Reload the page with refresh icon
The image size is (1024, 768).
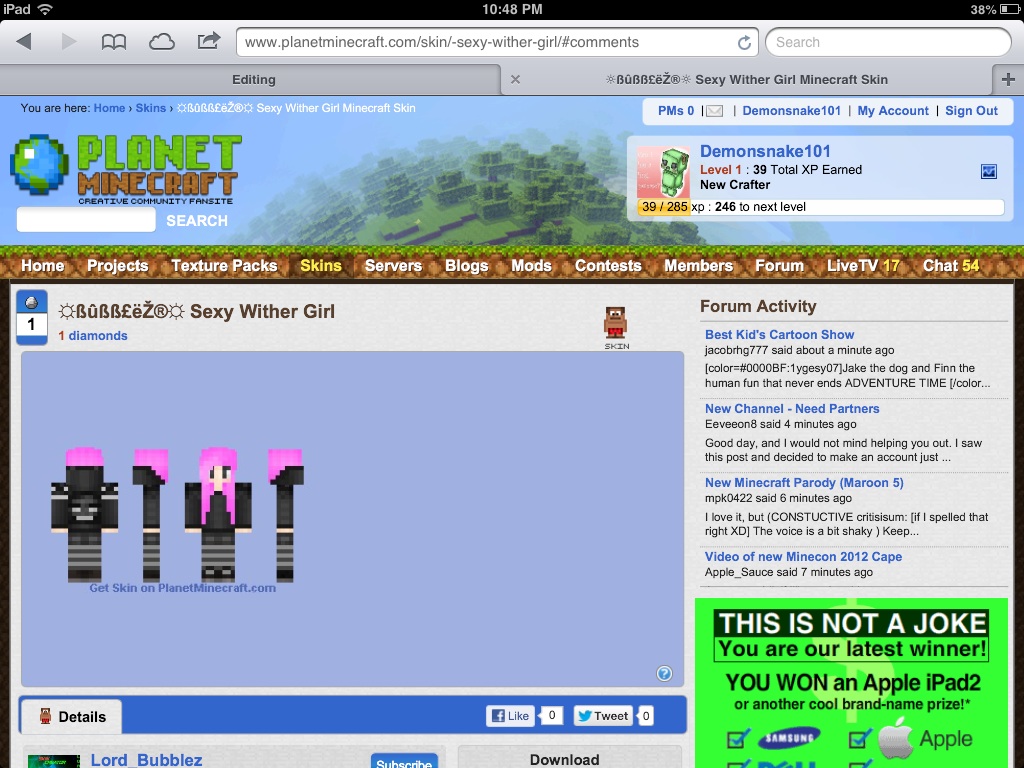[744, 42]
